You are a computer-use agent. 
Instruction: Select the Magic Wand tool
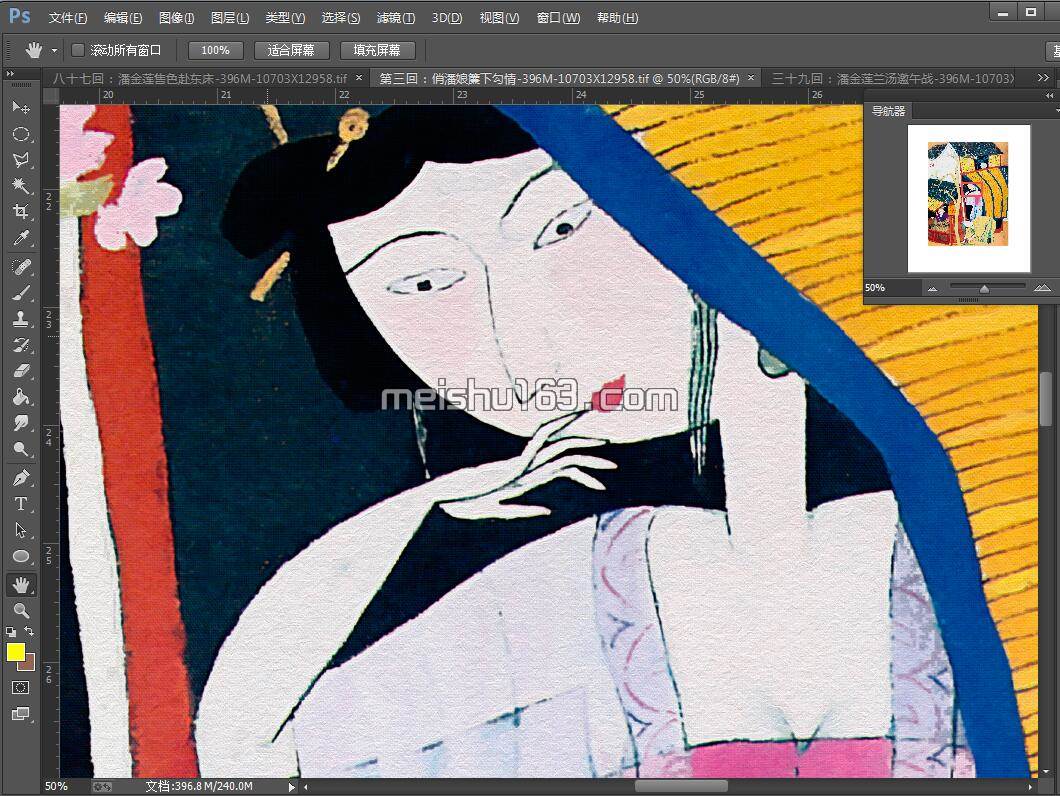coord(21,185)
